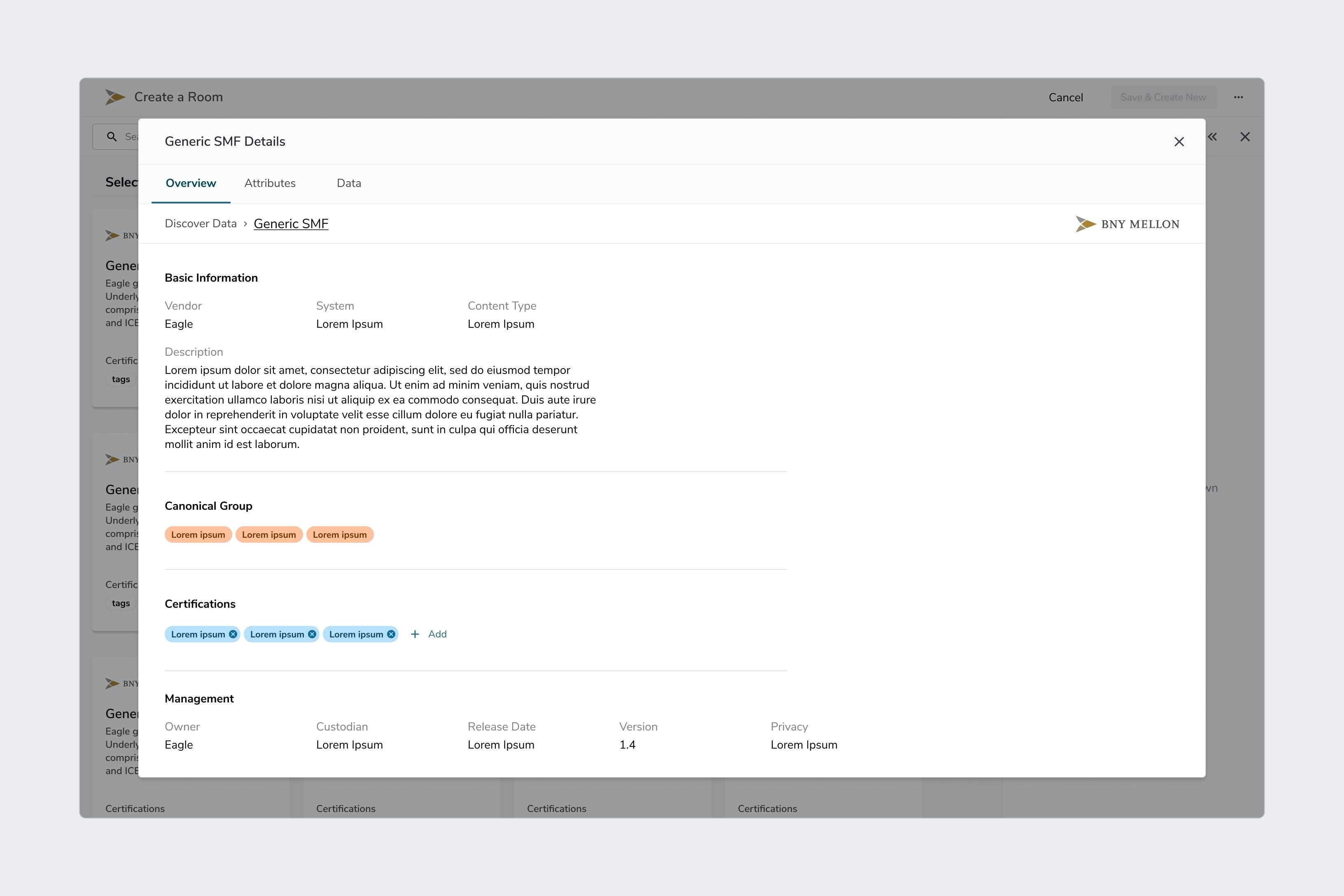Click the Vendor value Eagle
1344x896 pixels.
pos(179,324)
